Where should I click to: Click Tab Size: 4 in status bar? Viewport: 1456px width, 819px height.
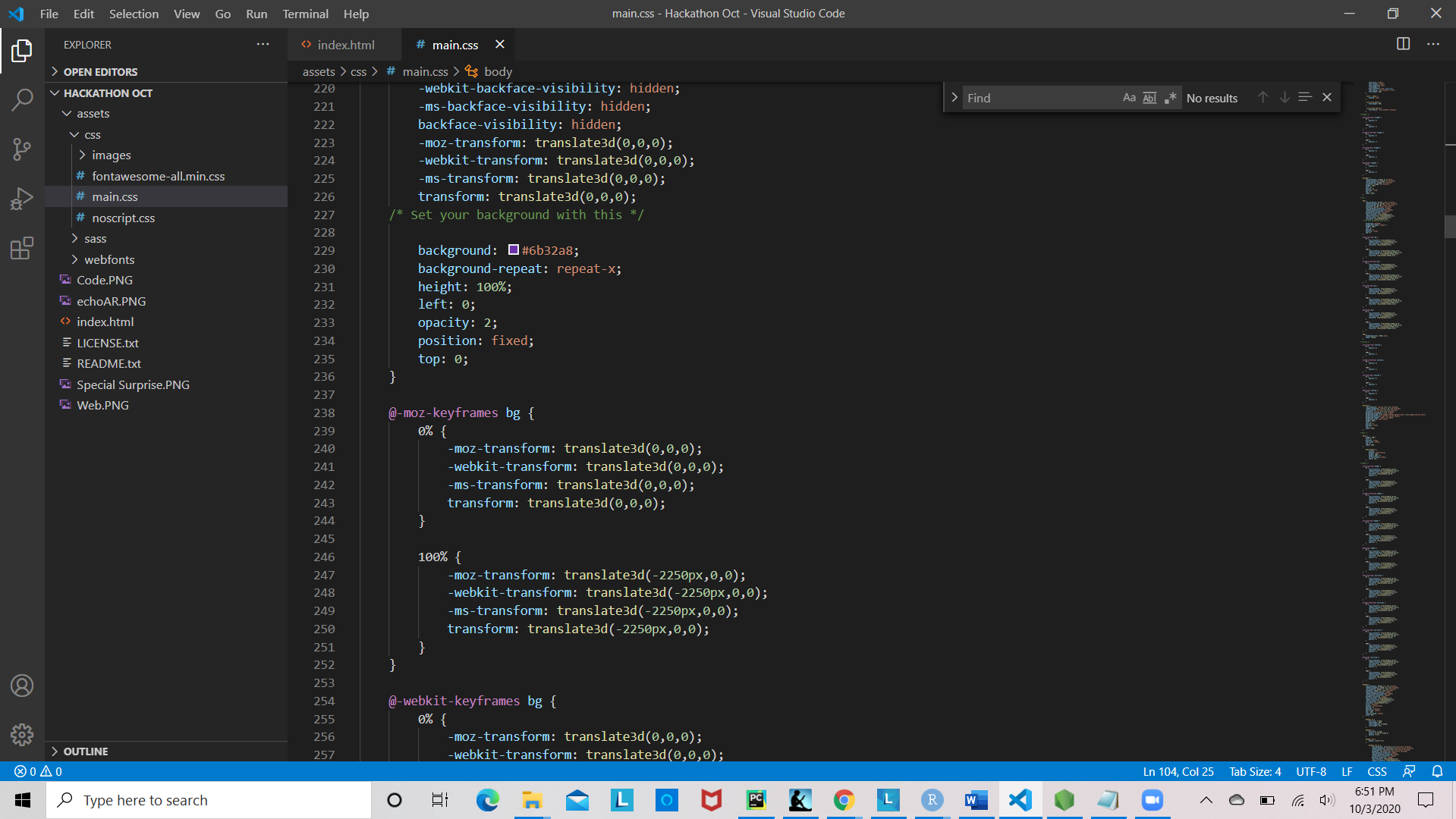pyautogui.click(x=1254, y=771)
